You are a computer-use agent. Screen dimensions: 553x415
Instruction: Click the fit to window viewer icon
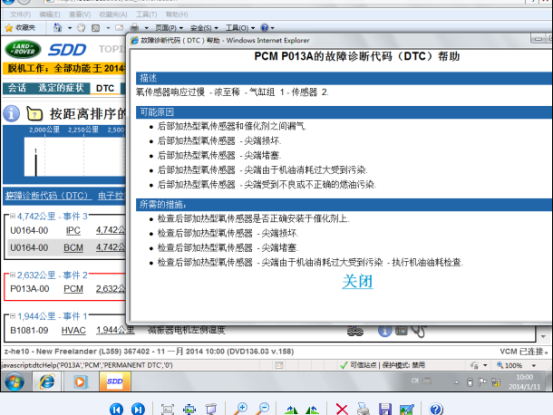(x=189, y=409)
